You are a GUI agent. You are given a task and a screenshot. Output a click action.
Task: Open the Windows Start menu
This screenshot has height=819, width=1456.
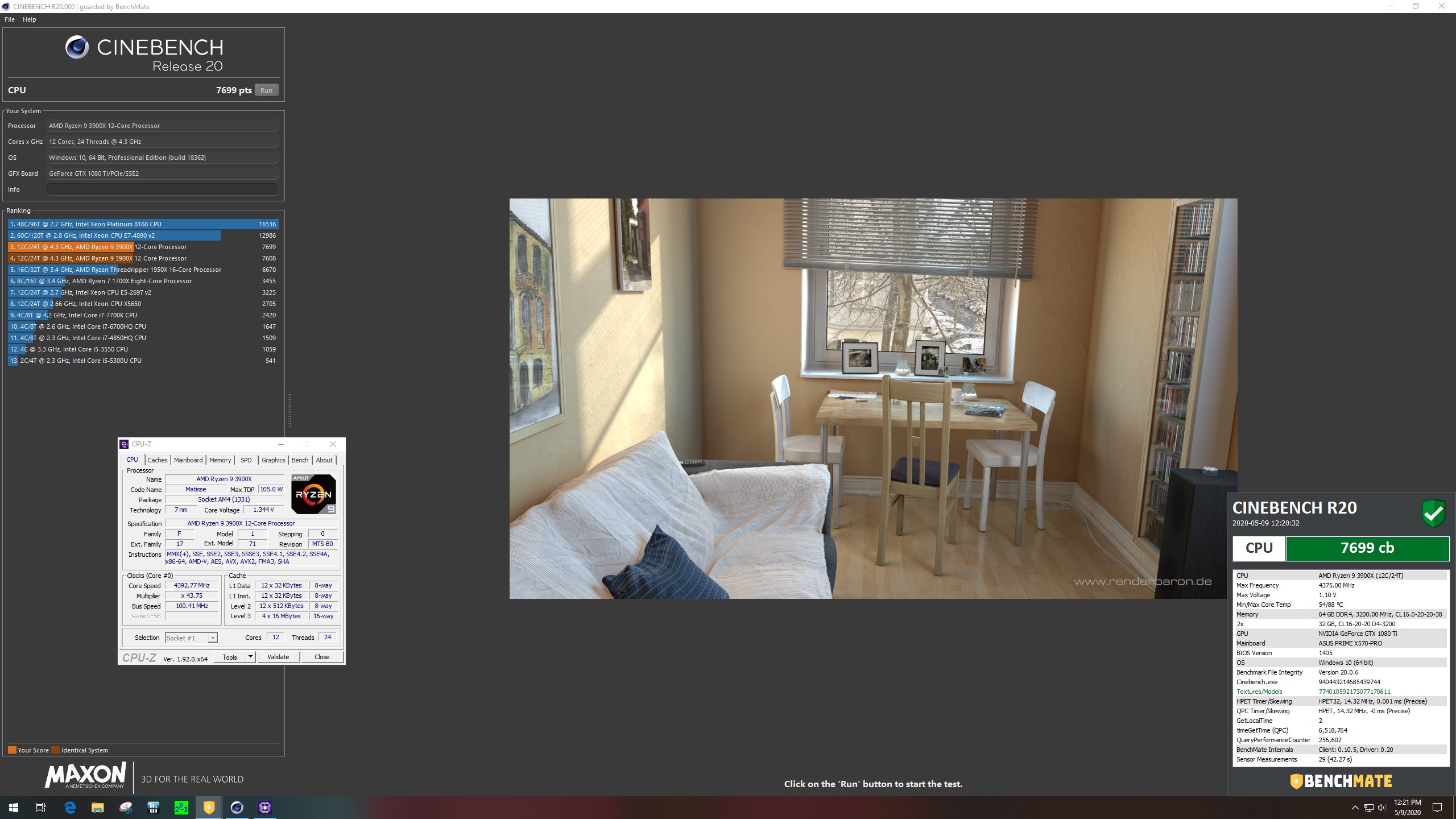[14, 807]
